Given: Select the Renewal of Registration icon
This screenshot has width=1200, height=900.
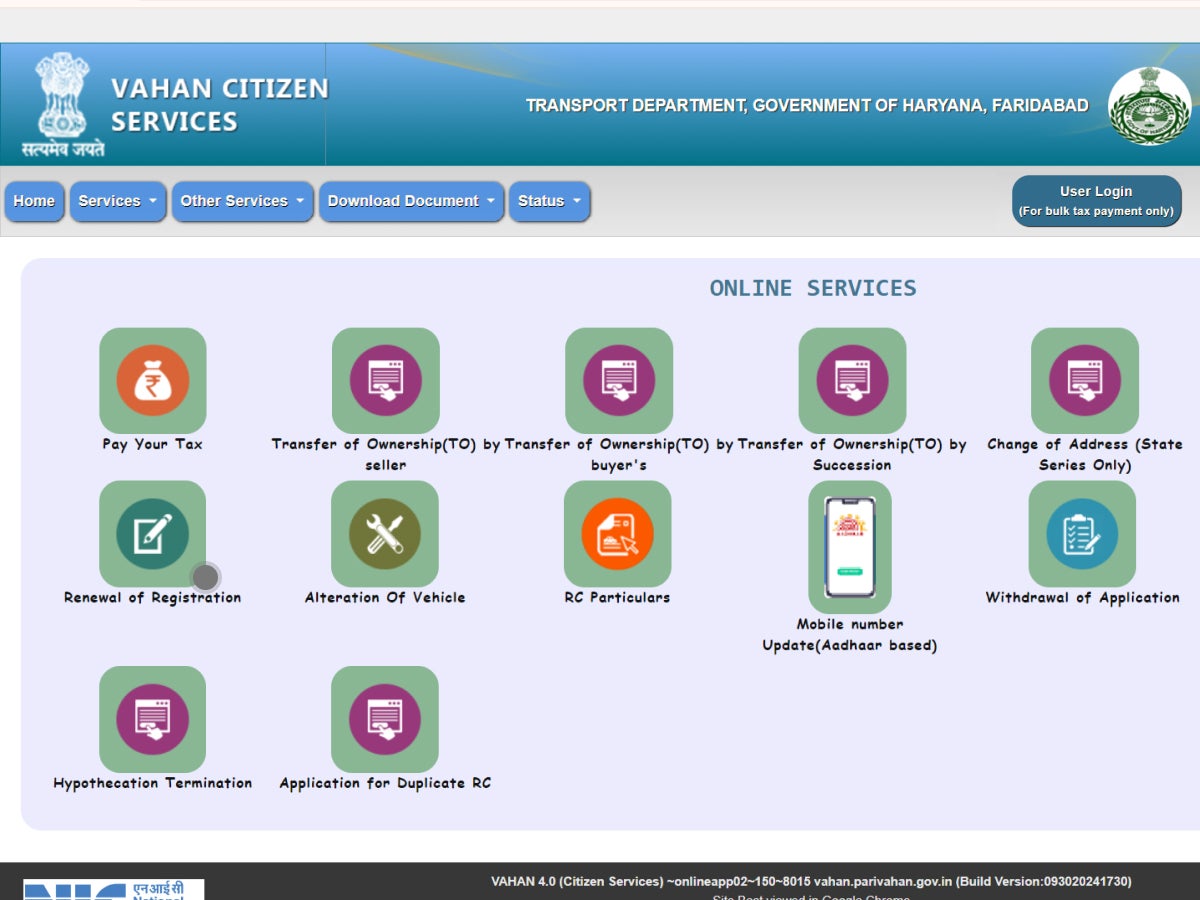Looking at the screenshot, I should coord(152,533).
